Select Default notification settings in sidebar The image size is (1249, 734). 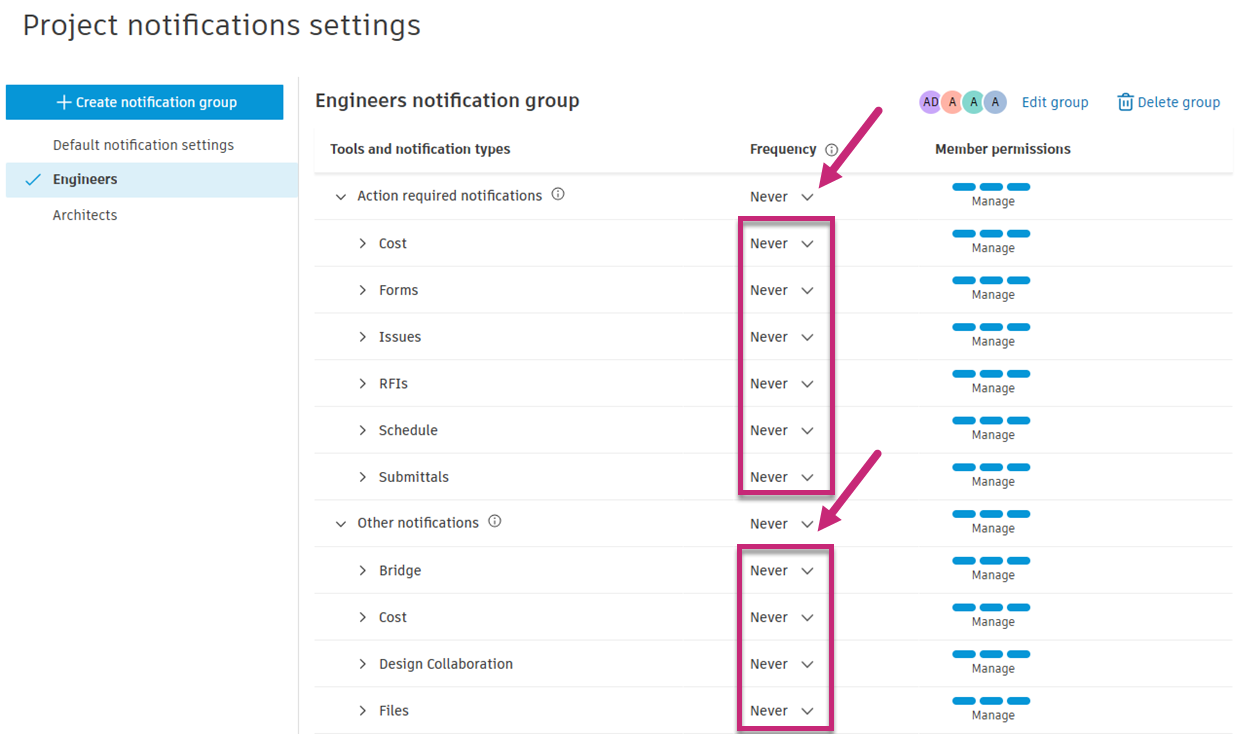(143, 145)
